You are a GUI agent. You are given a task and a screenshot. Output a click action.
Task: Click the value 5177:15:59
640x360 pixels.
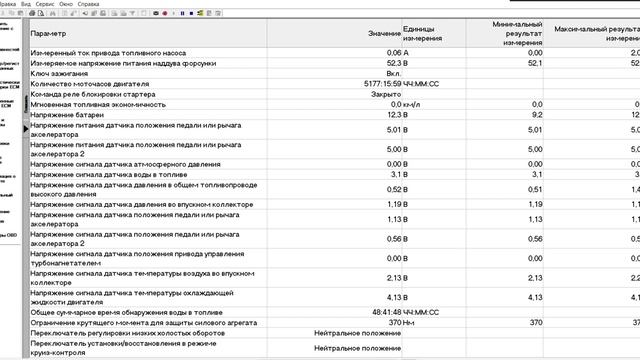click(x=382, y=84)
